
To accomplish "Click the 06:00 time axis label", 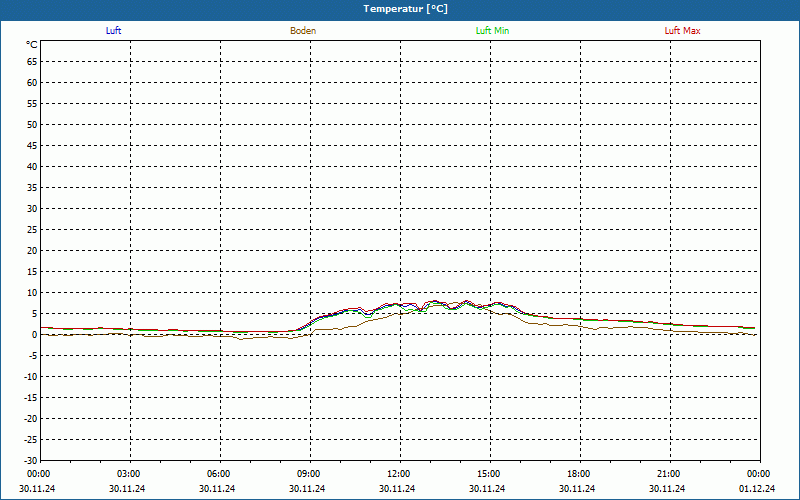I will [x=219, y=474].
